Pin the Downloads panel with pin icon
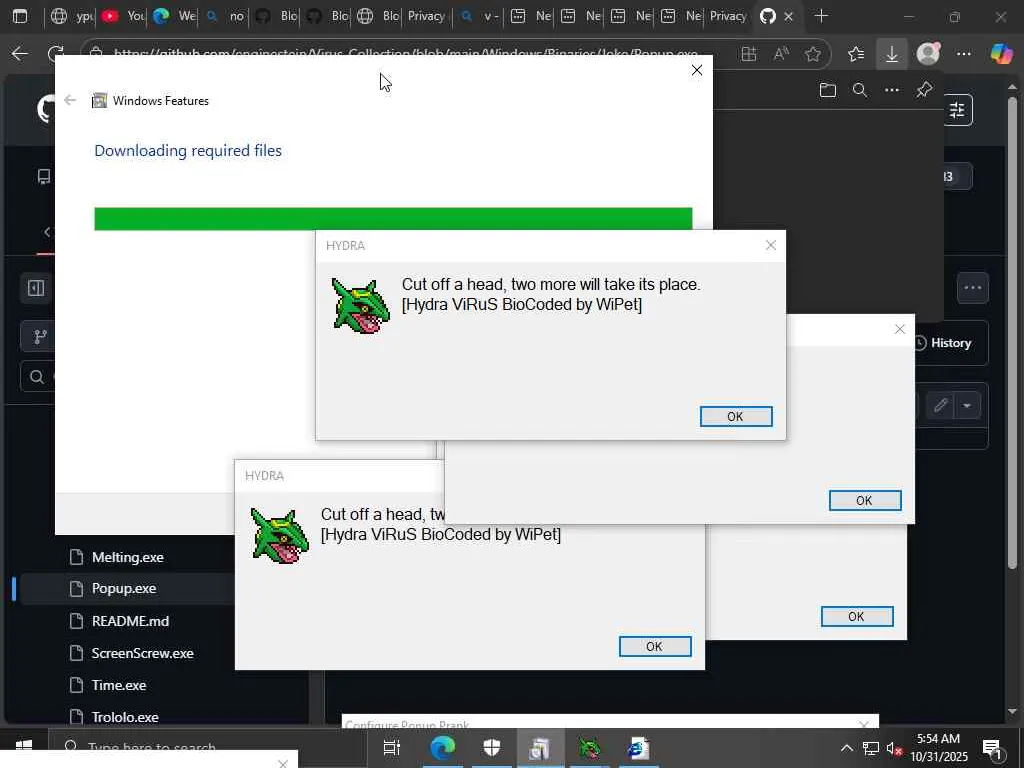The height and width of the screenshot is (768, 1024). click(x=924, y=90)
